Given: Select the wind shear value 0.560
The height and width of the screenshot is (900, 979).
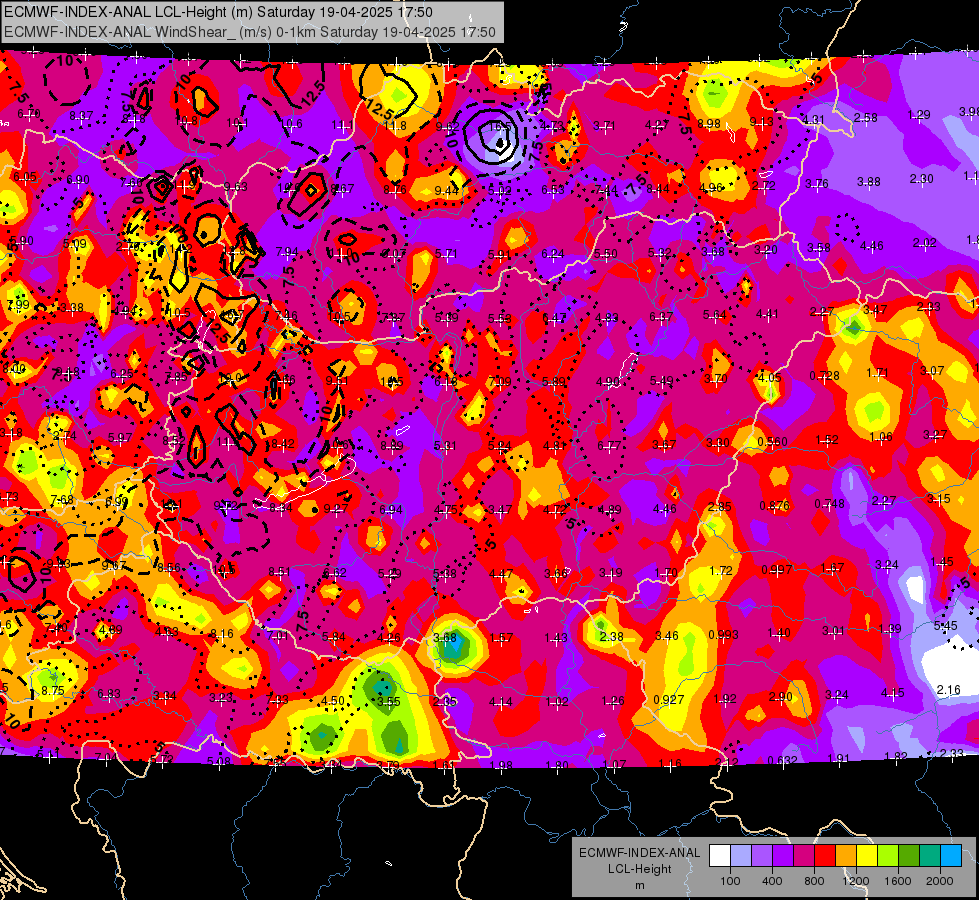Looking at the screenshot, I should [772, 442].
